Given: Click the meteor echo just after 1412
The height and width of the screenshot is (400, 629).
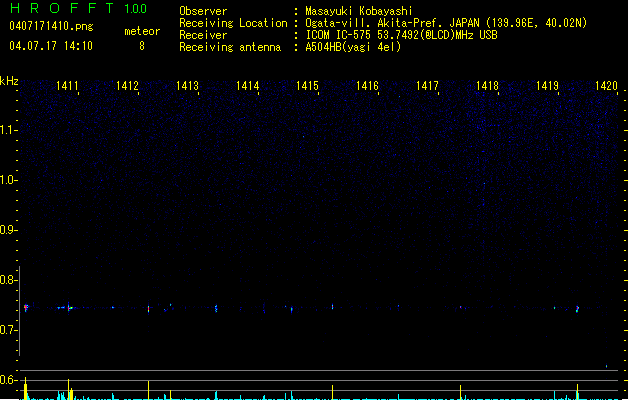Looking at the screenshot, I should pos(148,309).
